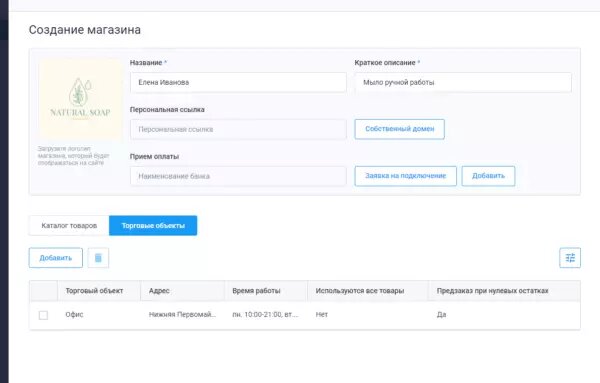This screenshot has width=600, height=383.
Task: Click the Персональная ссылка input field
Action: [x=238, y=129]
